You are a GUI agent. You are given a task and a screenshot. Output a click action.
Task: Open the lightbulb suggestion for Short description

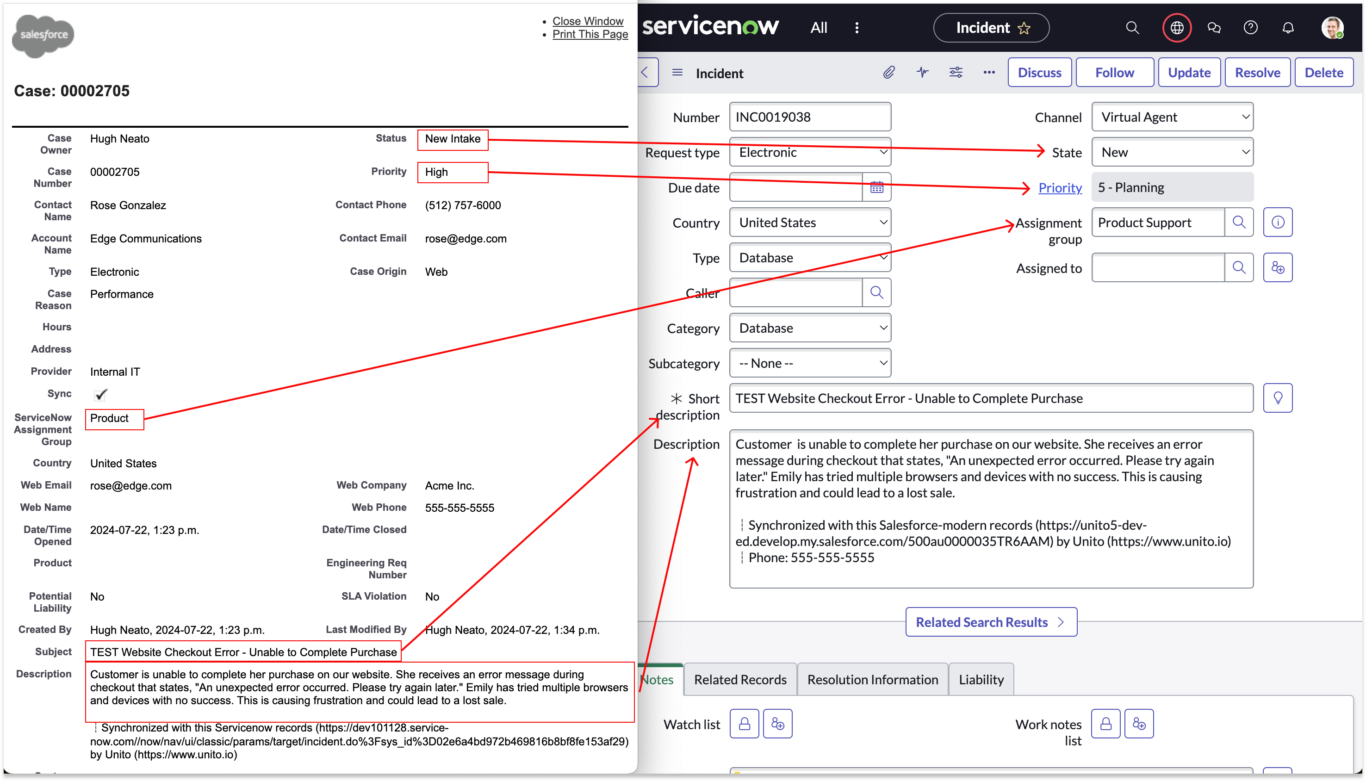click(1278, 397)
